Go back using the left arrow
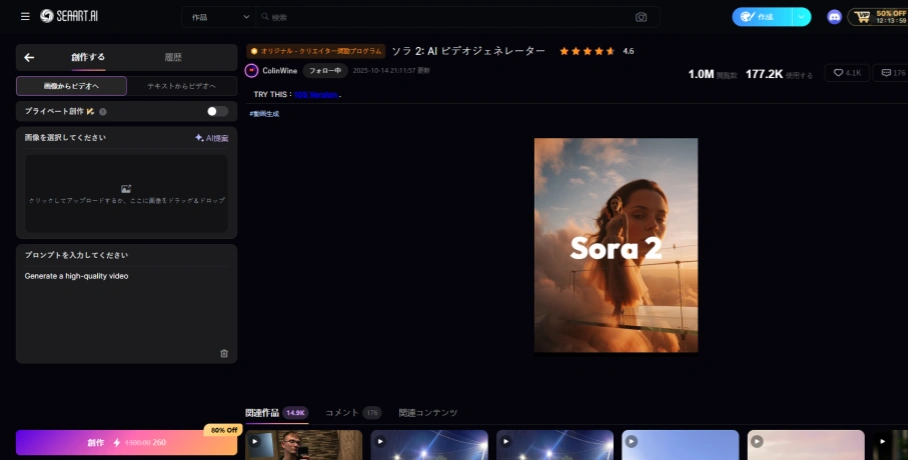The width and height of the screenshot is (908, 460). pyautogui.click(x=29, y=57)
